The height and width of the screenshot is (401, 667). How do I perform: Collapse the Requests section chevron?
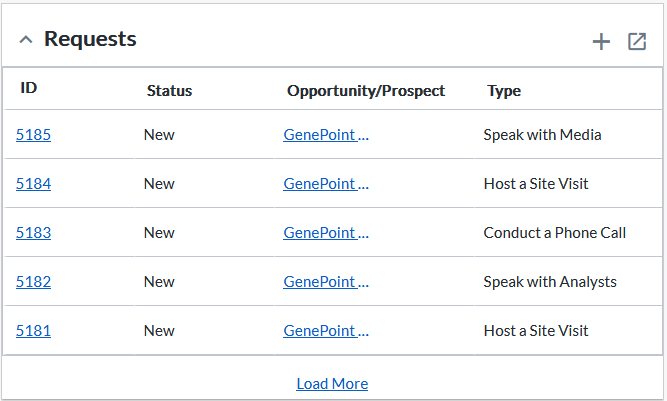(26, 40)
